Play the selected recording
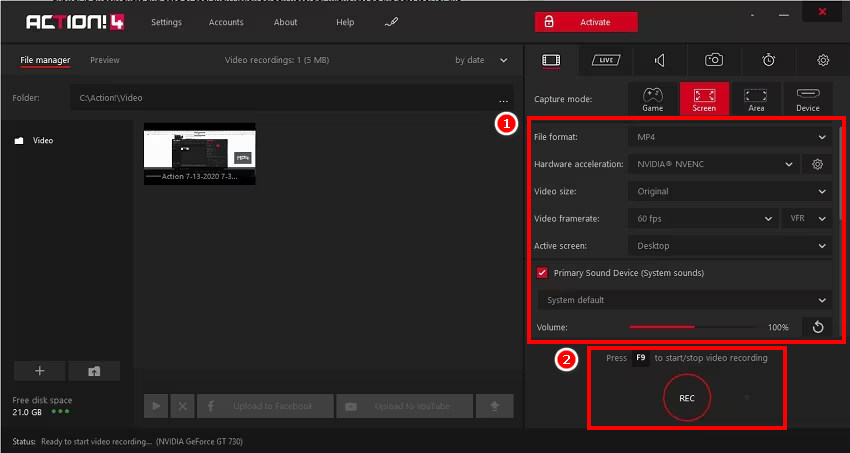This screenshot has width=850, height=453. (156, 406)
